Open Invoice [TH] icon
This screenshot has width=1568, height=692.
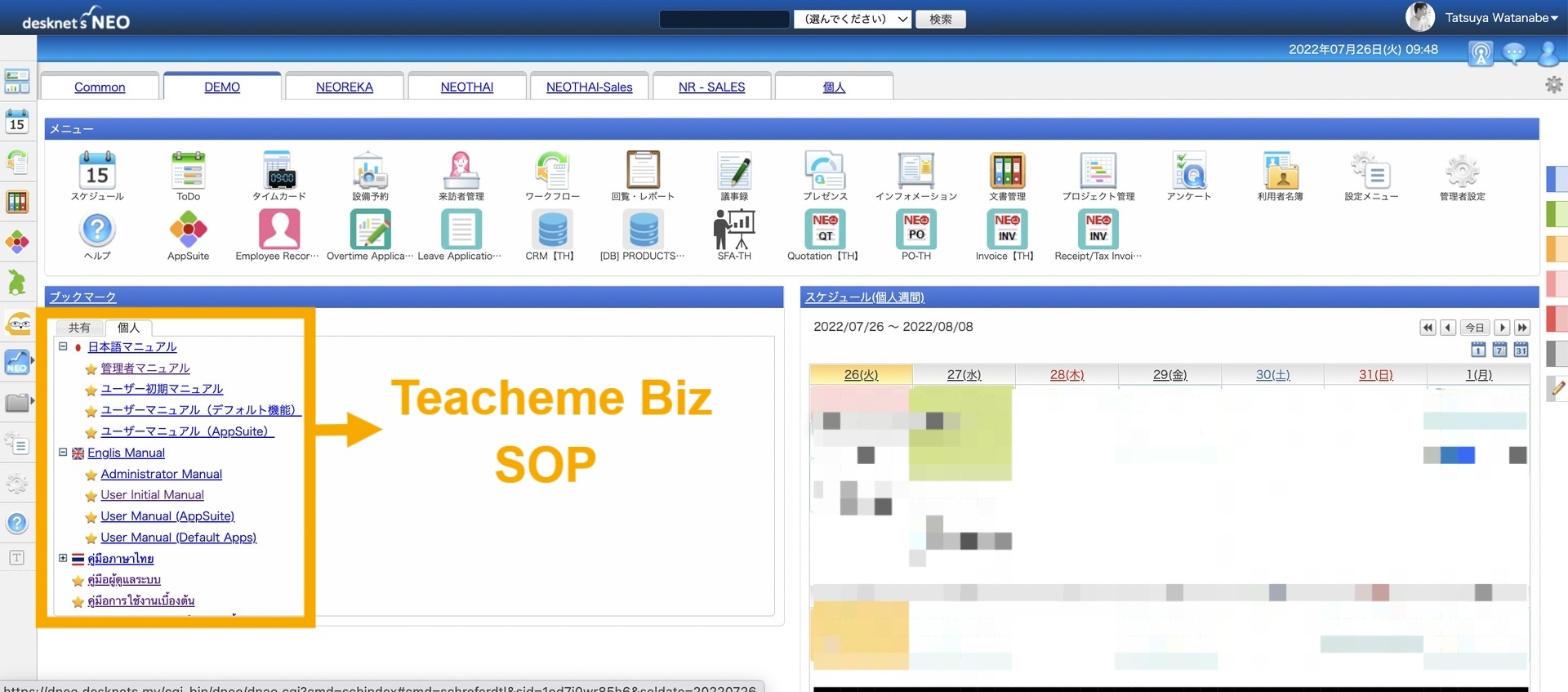coord(1007,230)
